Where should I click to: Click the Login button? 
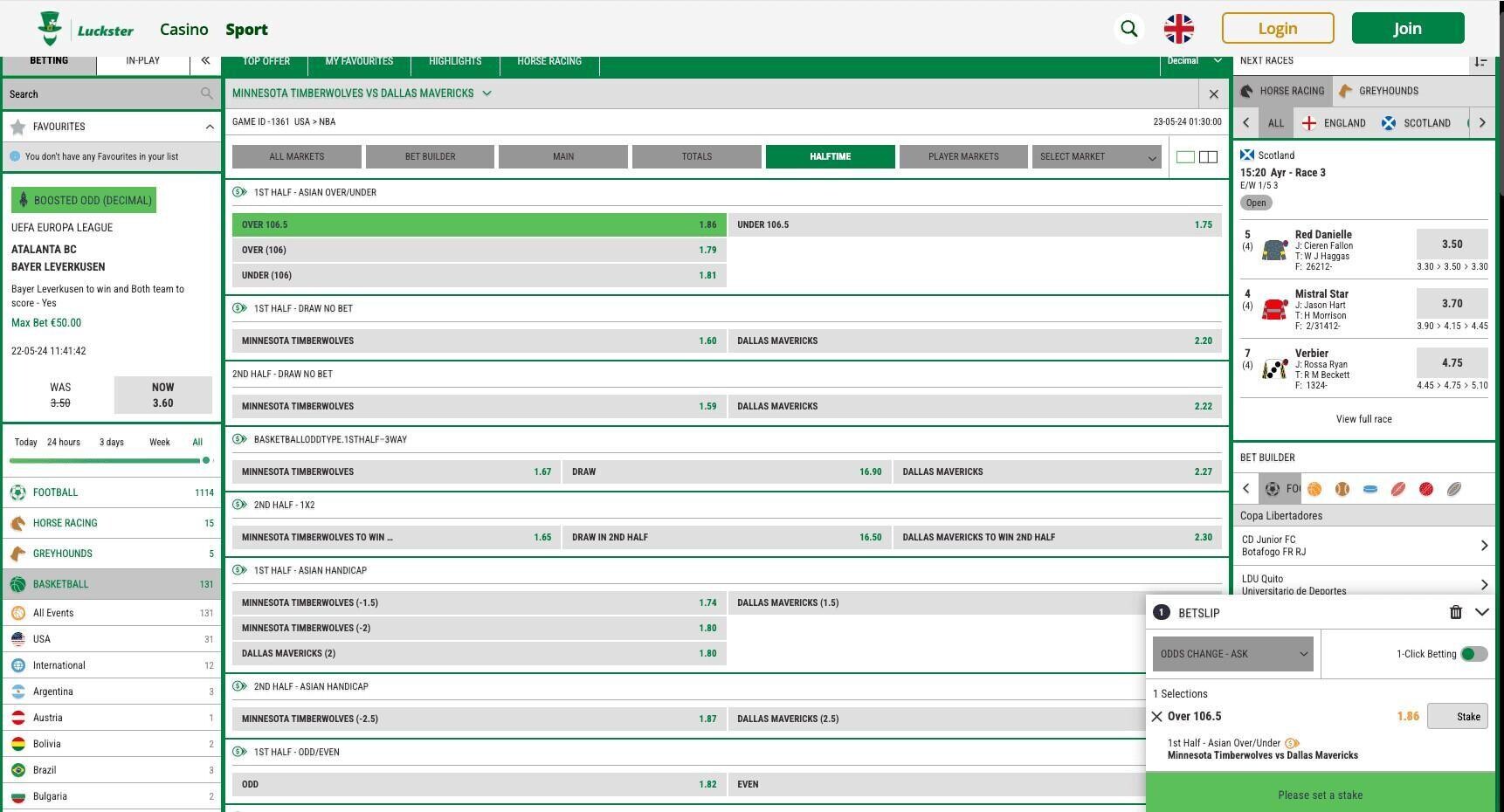coord(1278,28)
